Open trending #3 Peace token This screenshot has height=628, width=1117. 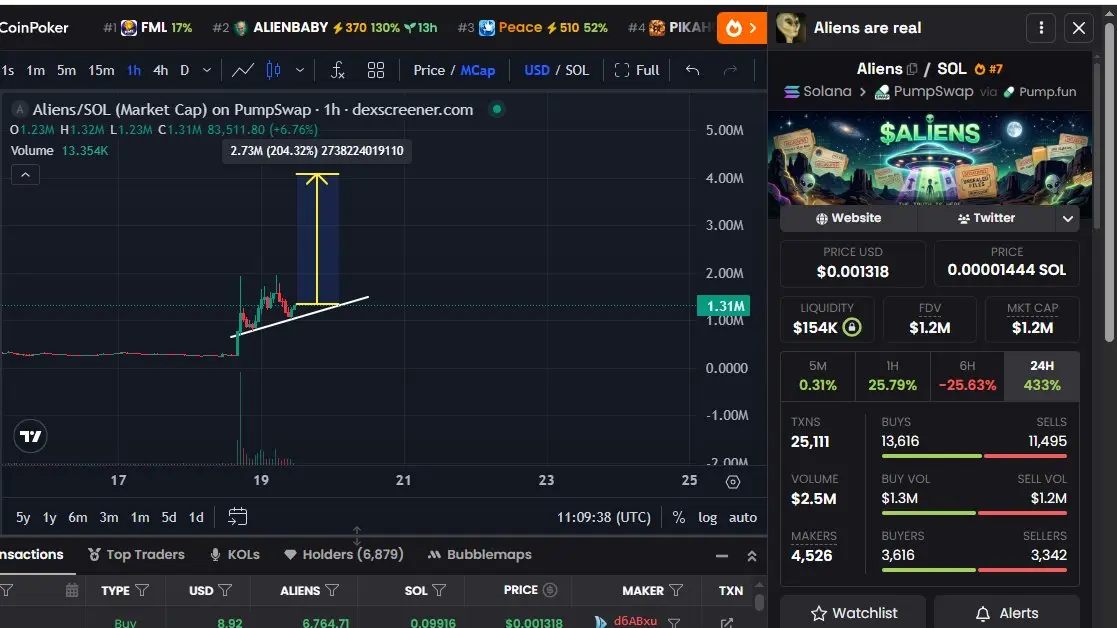tap(532, 28)
